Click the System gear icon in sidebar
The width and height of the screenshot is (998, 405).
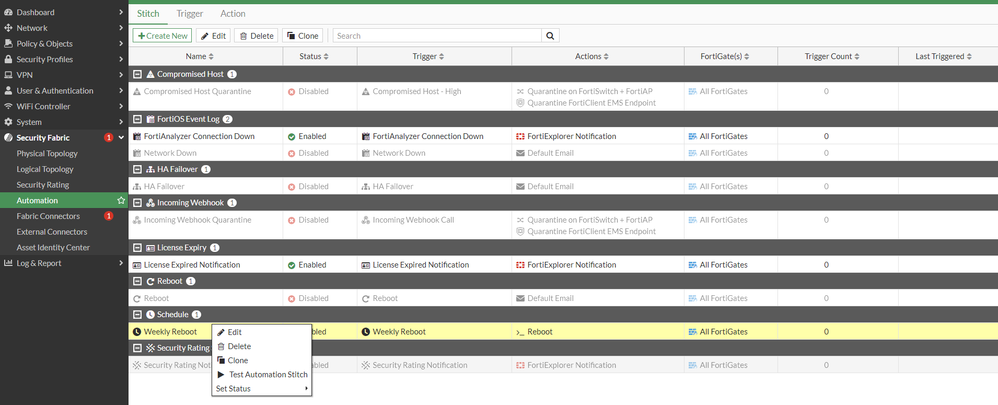point(8,122)
